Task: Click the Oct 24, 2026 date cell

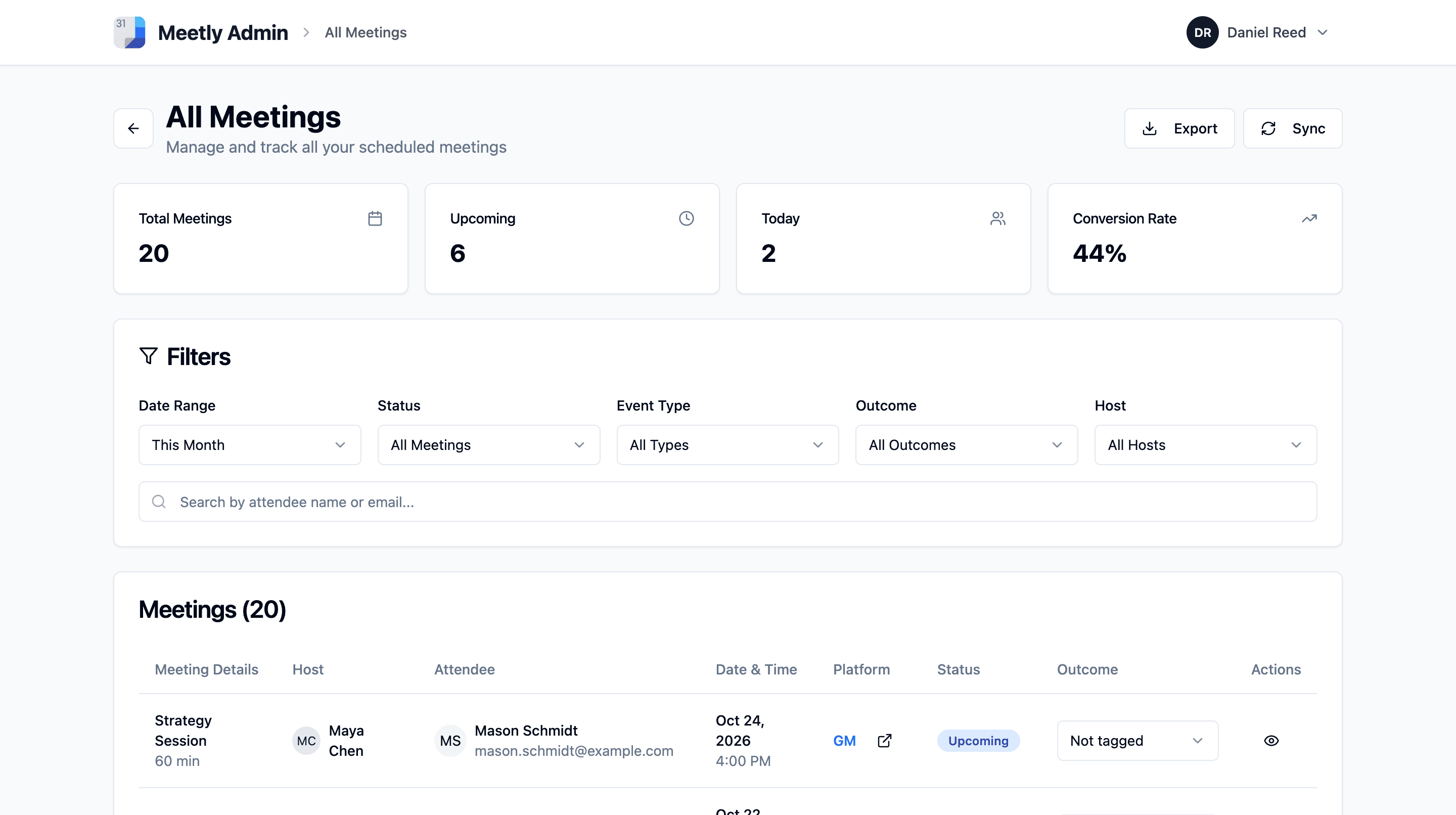Action: [x=740, y=730]
